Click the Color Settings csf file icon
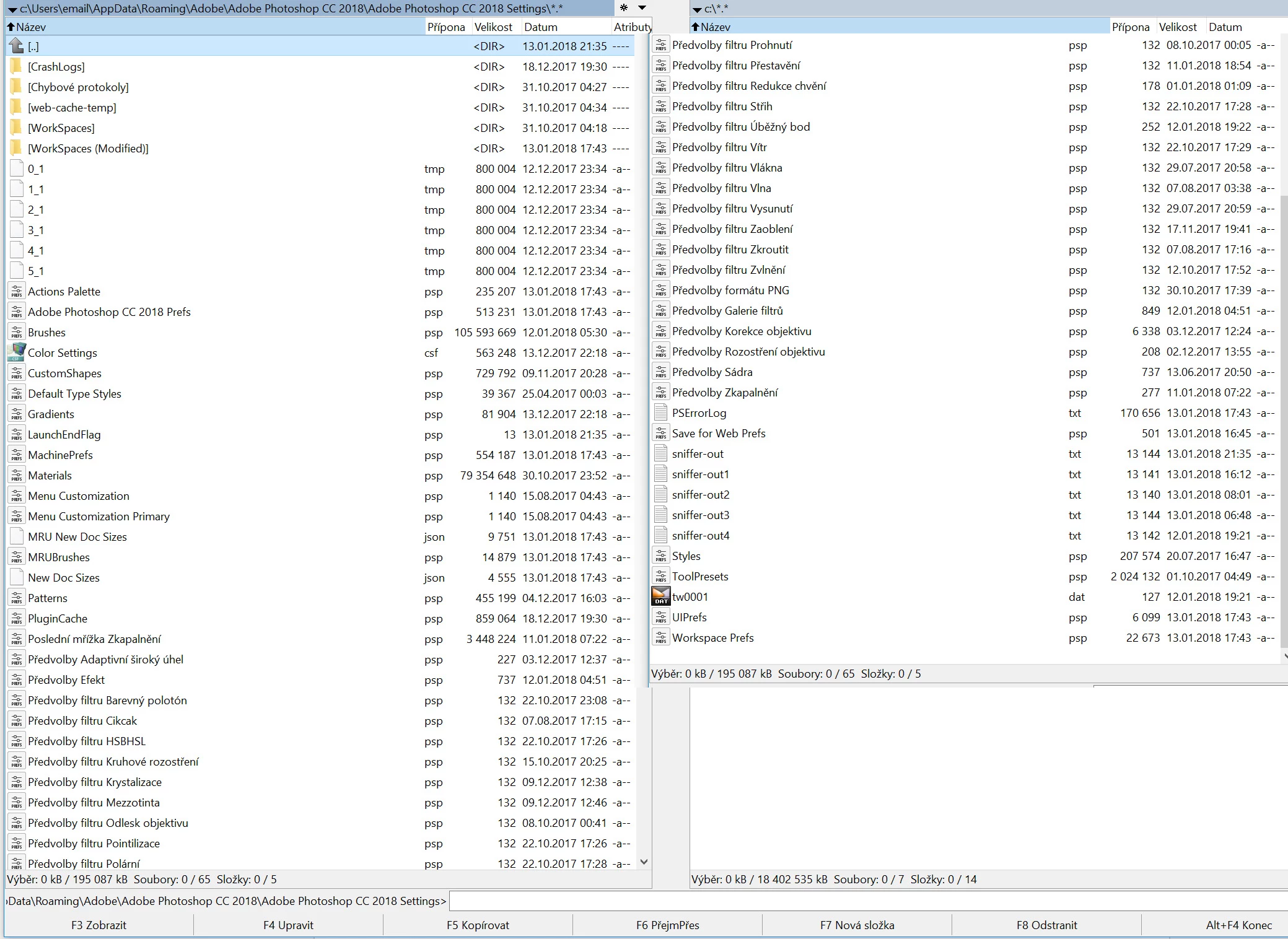Viewport: 1288px width, 939px height. (x=17, y=352)
